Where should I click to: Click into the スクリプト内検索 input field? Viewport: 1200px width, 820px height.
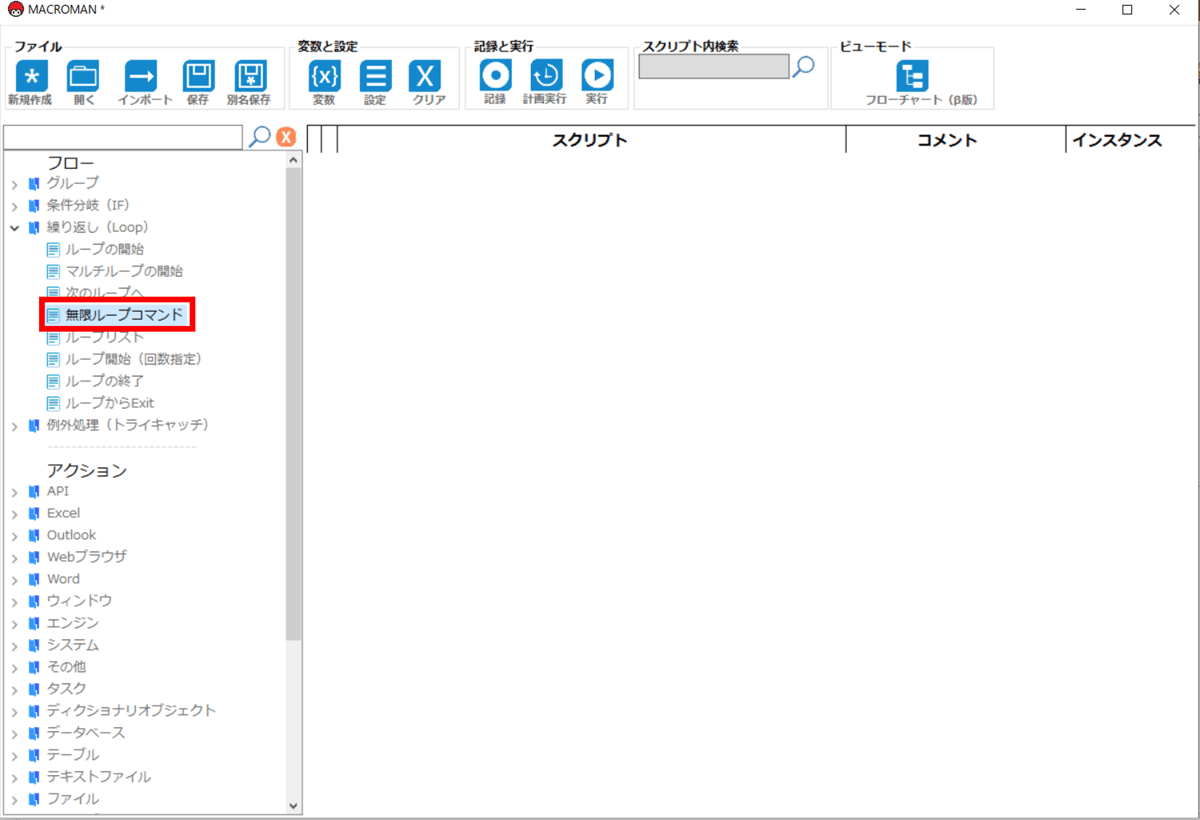click(x=714, y=66)
